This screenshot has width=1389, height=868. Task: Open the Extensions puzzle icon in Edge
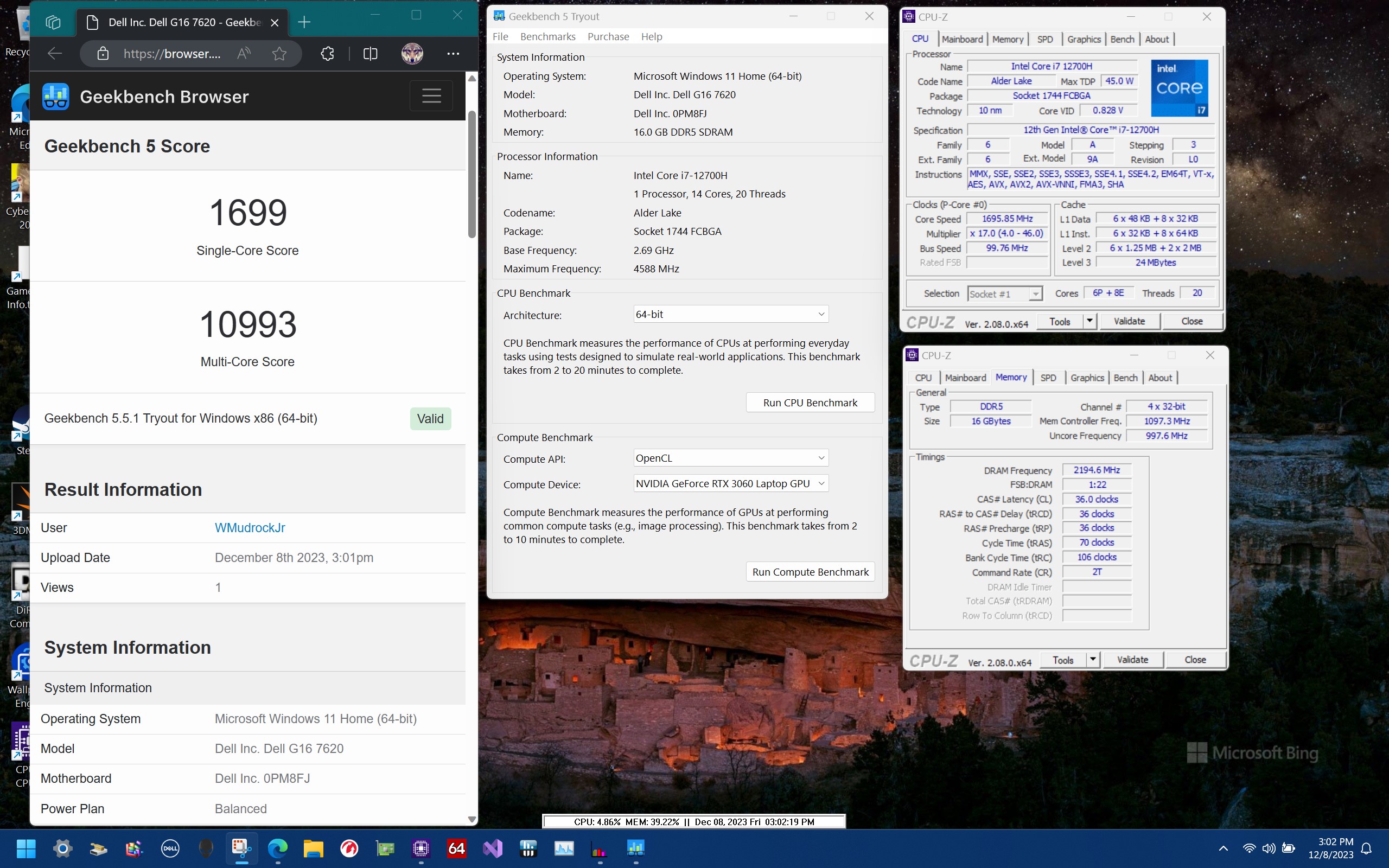[327, 53]
